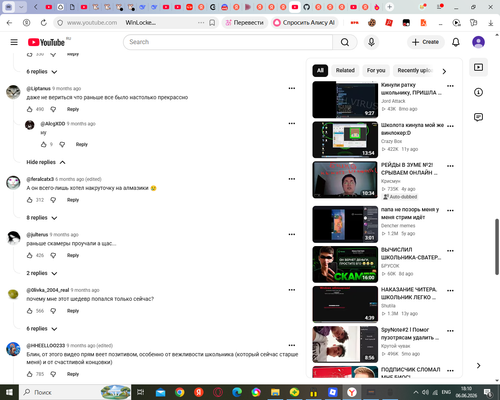Dislike the comment by @julterus
500x400 pixels.
click(x=53, y=255)
